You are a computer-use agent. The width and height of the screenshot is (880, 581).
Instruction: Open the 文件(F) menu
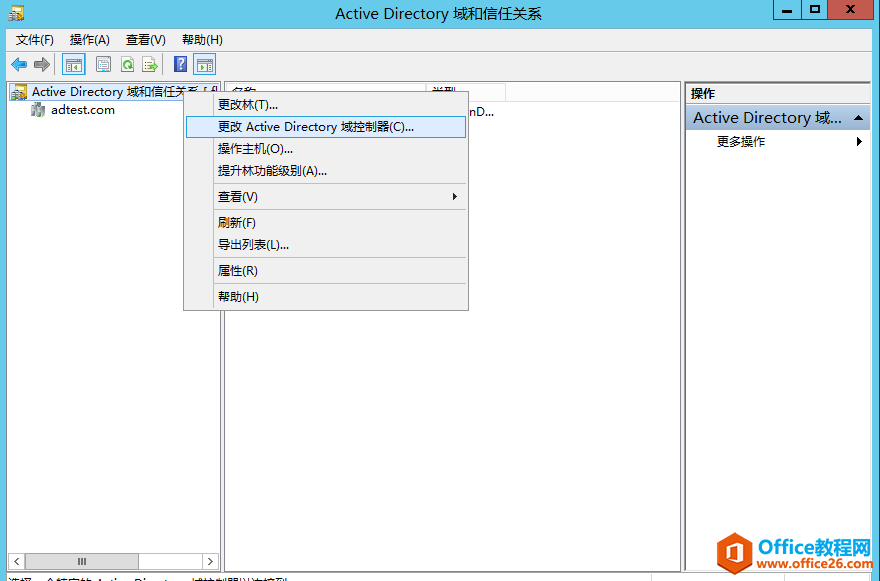35,40
